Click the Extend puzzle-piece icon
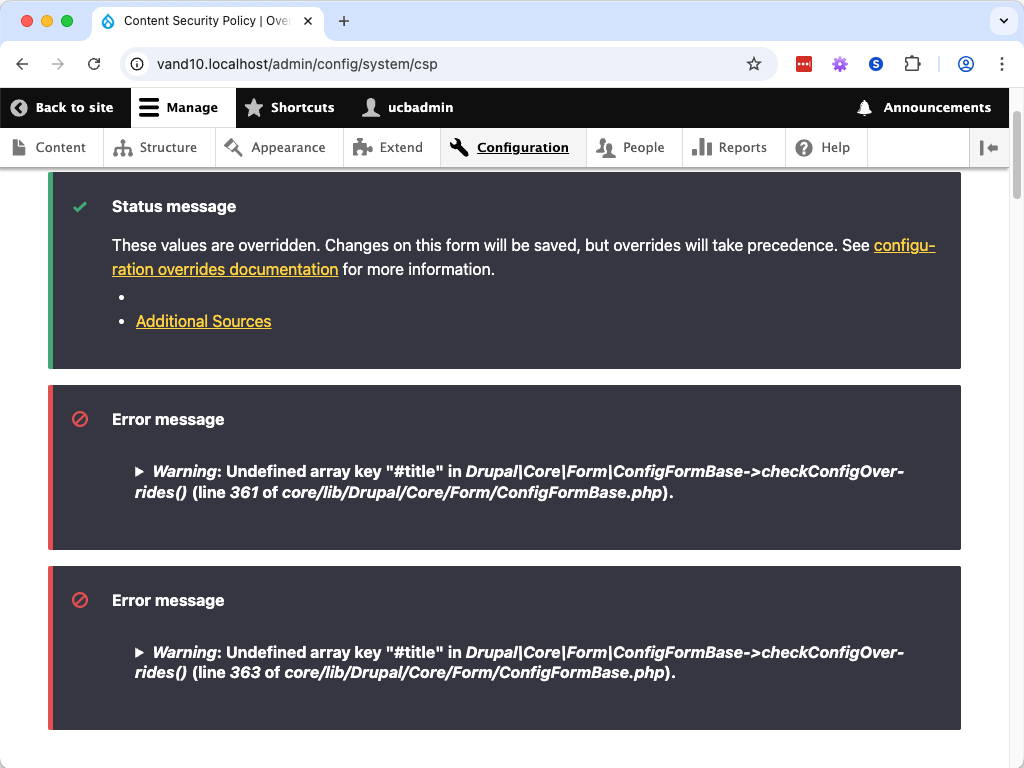1024x768 pixels. pos(361,147)
